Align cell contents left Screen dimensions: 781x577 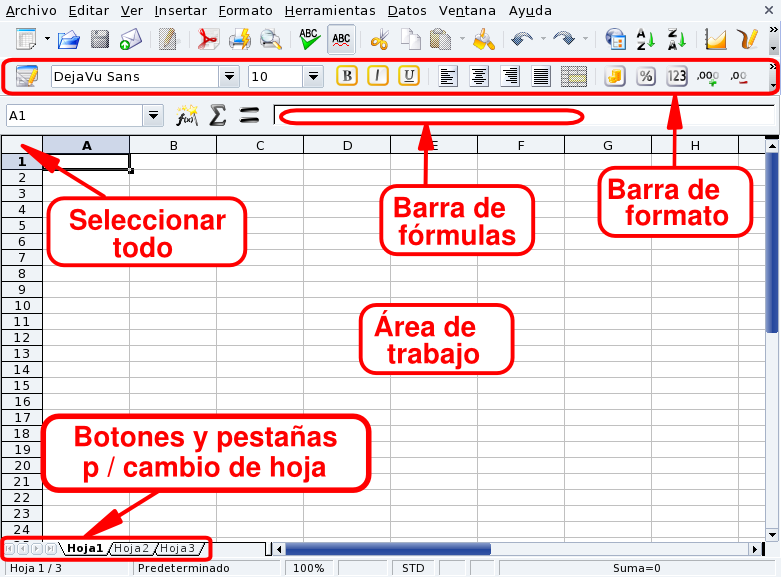pos(447,76)
